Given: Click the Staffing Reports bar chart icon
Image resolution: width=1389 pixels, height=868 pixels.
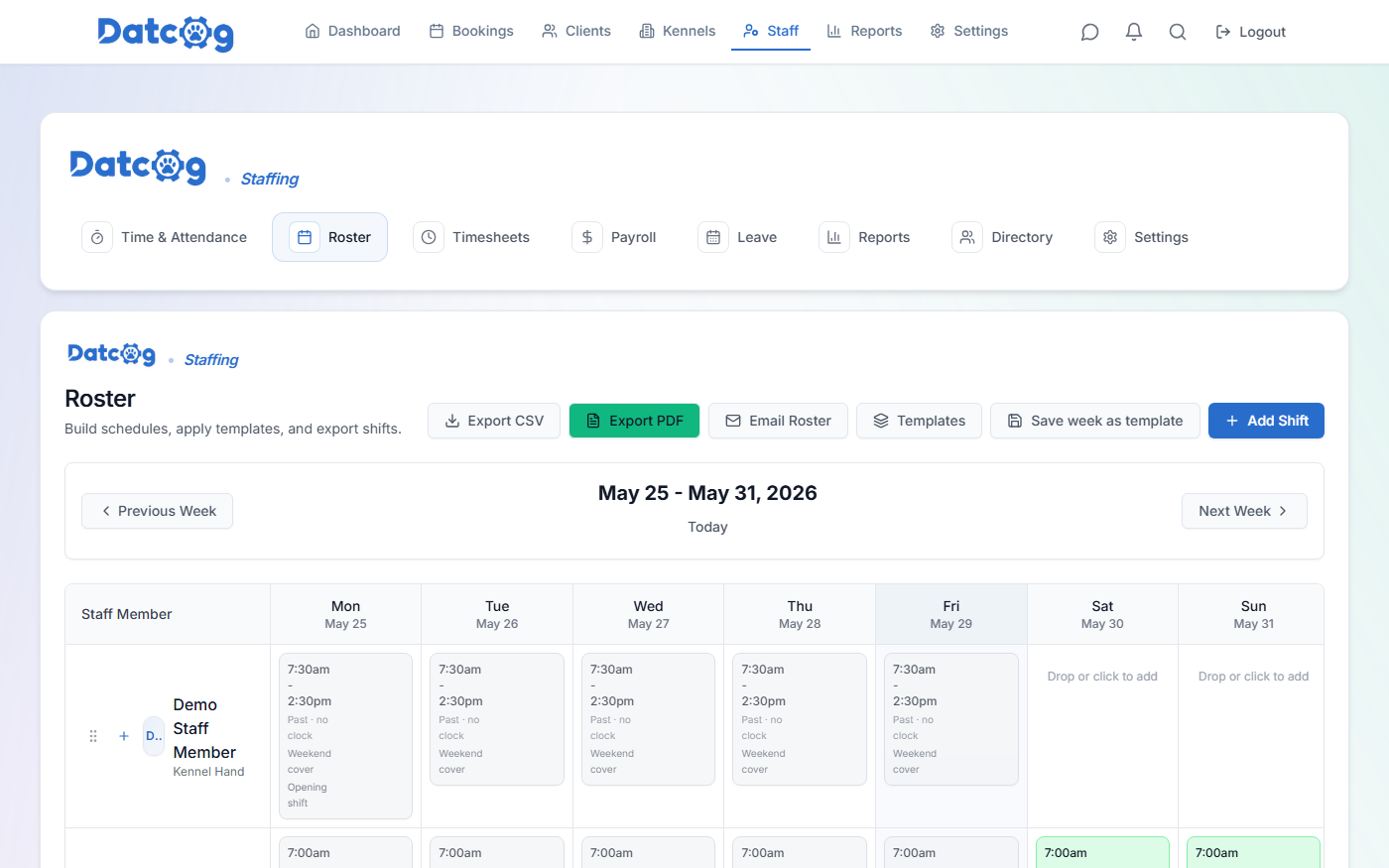Looking at the screenshot, I should coord(834,237).
